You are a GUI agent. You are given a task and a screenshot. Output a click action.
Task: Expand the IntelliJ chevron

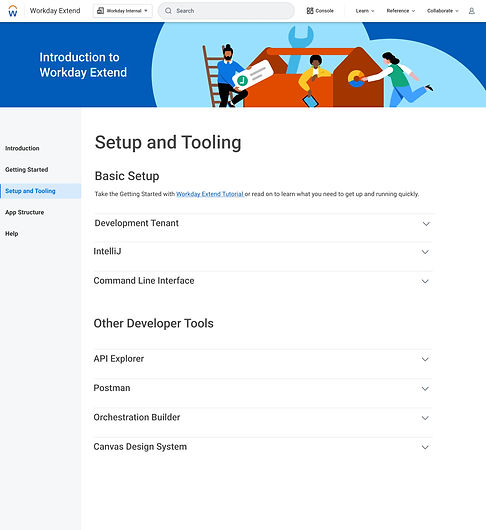pos(425,252)
